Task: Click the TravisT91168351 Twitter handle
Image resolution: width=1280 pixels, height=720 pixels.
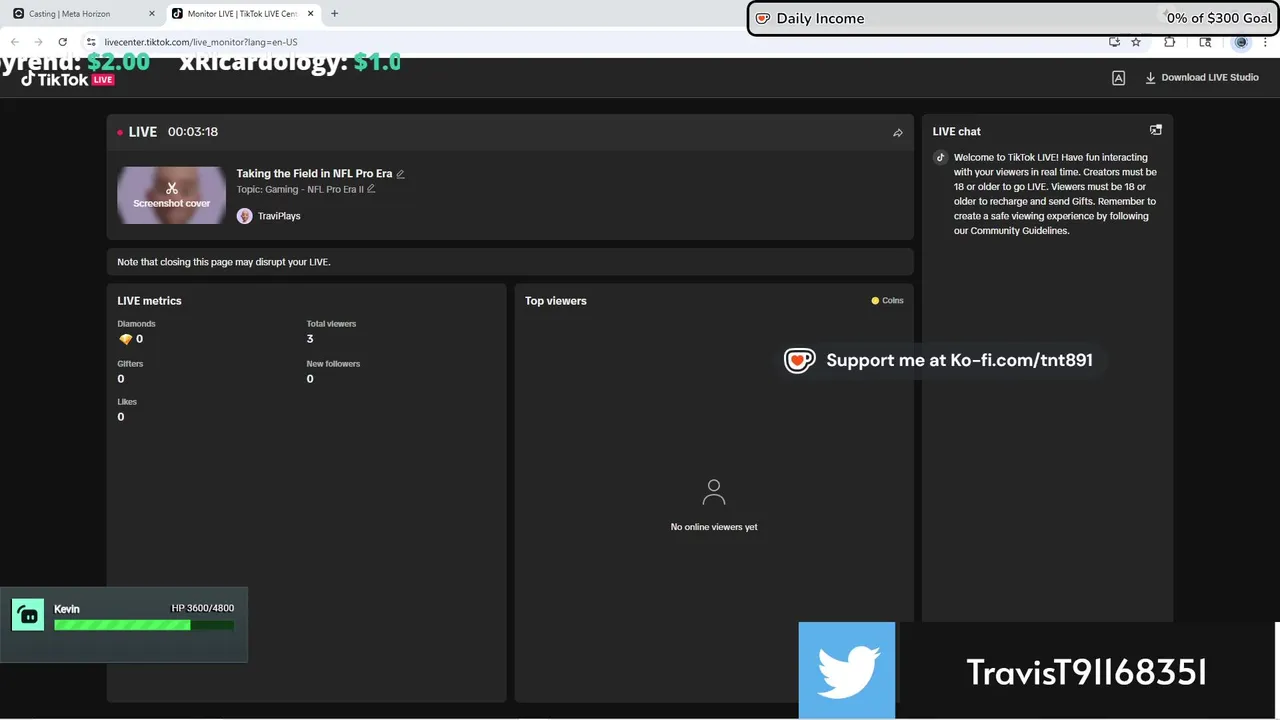Action: pos(1086,673)
